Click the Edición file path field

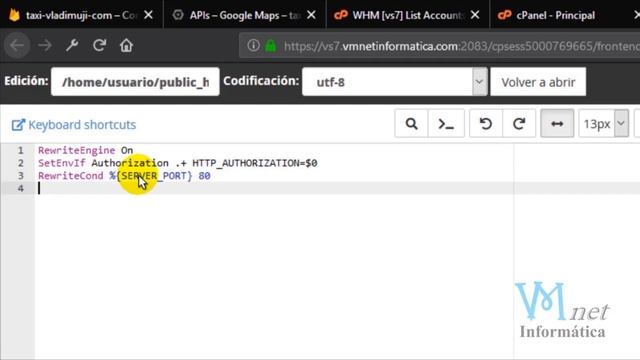135,82
